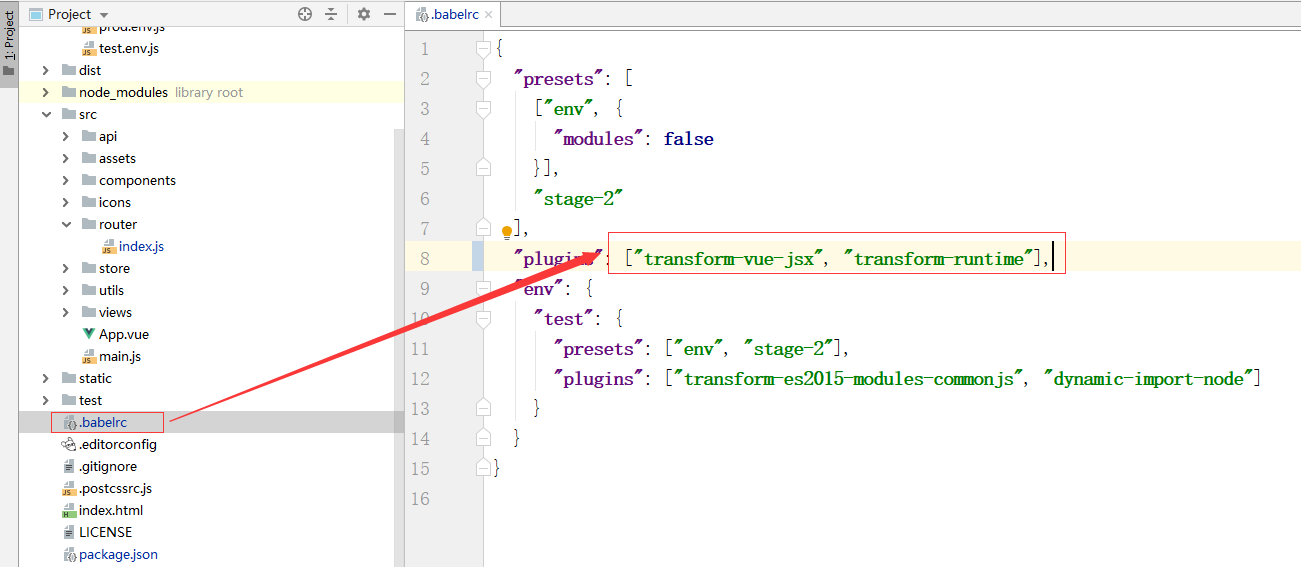Expand the utils folder arrow
This screenshot has height=567, width=1301.
point(65,290)
